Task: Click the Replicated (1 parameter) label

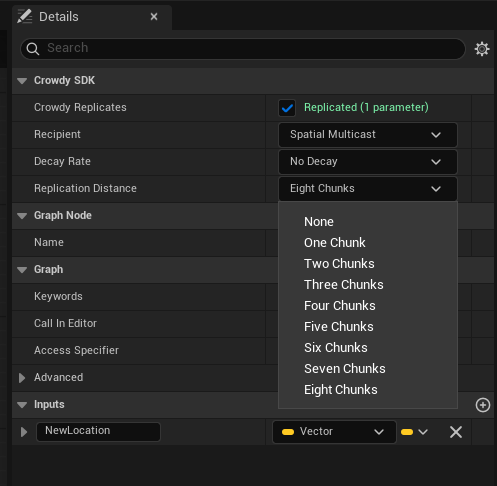Action: pos(366,107)
